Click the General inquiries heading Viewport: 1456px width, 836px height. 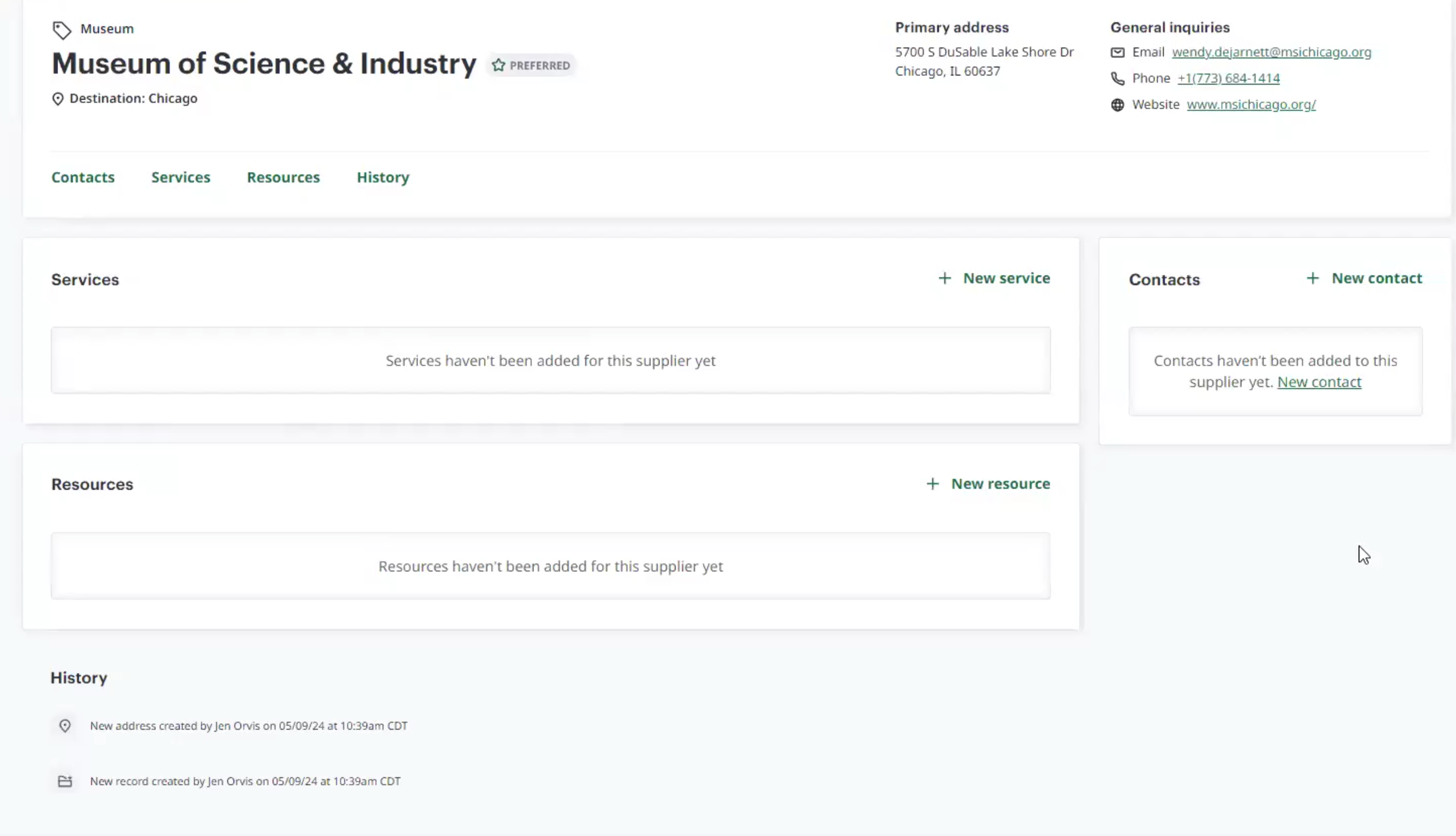(1169, 28)
